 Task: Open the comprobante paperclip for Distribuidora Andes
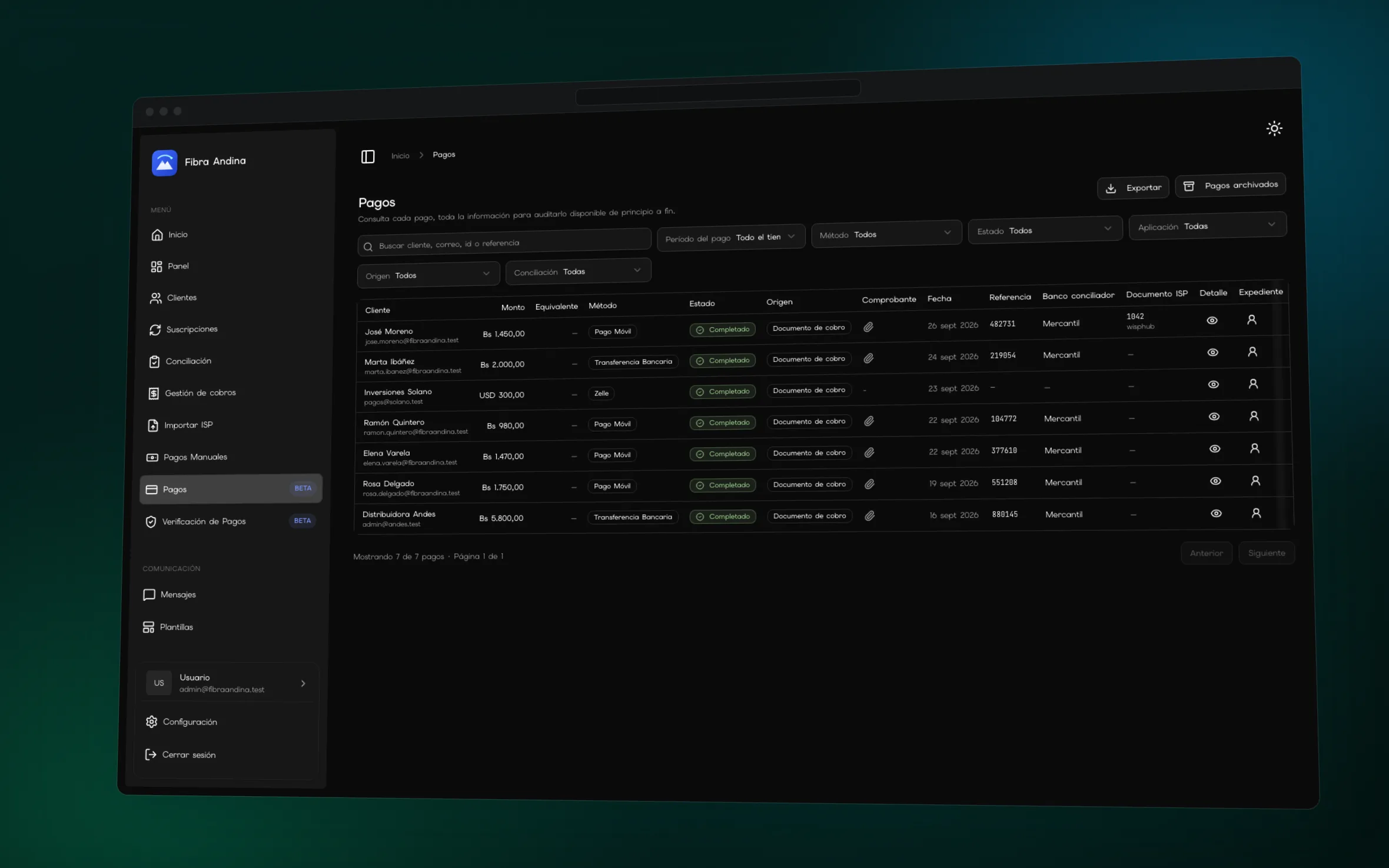pos(869,516)
